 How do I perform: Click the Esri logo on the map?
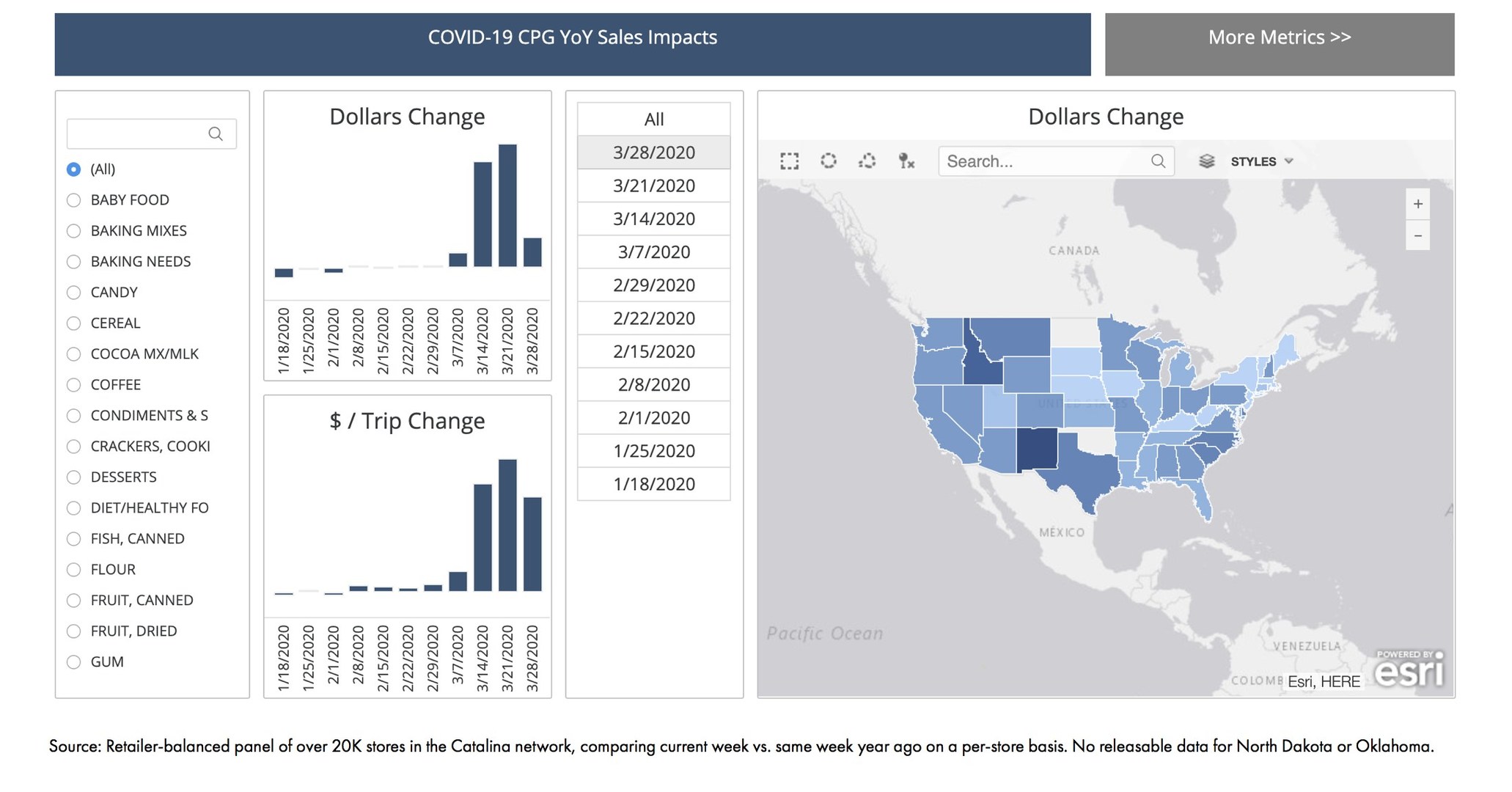1409,671
